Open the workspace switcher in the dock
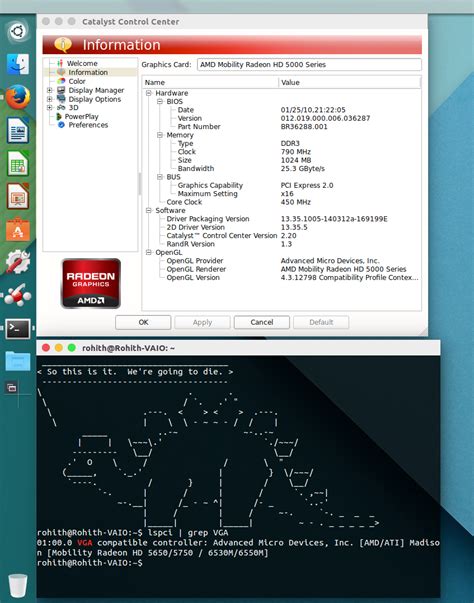 pos(12,388)
